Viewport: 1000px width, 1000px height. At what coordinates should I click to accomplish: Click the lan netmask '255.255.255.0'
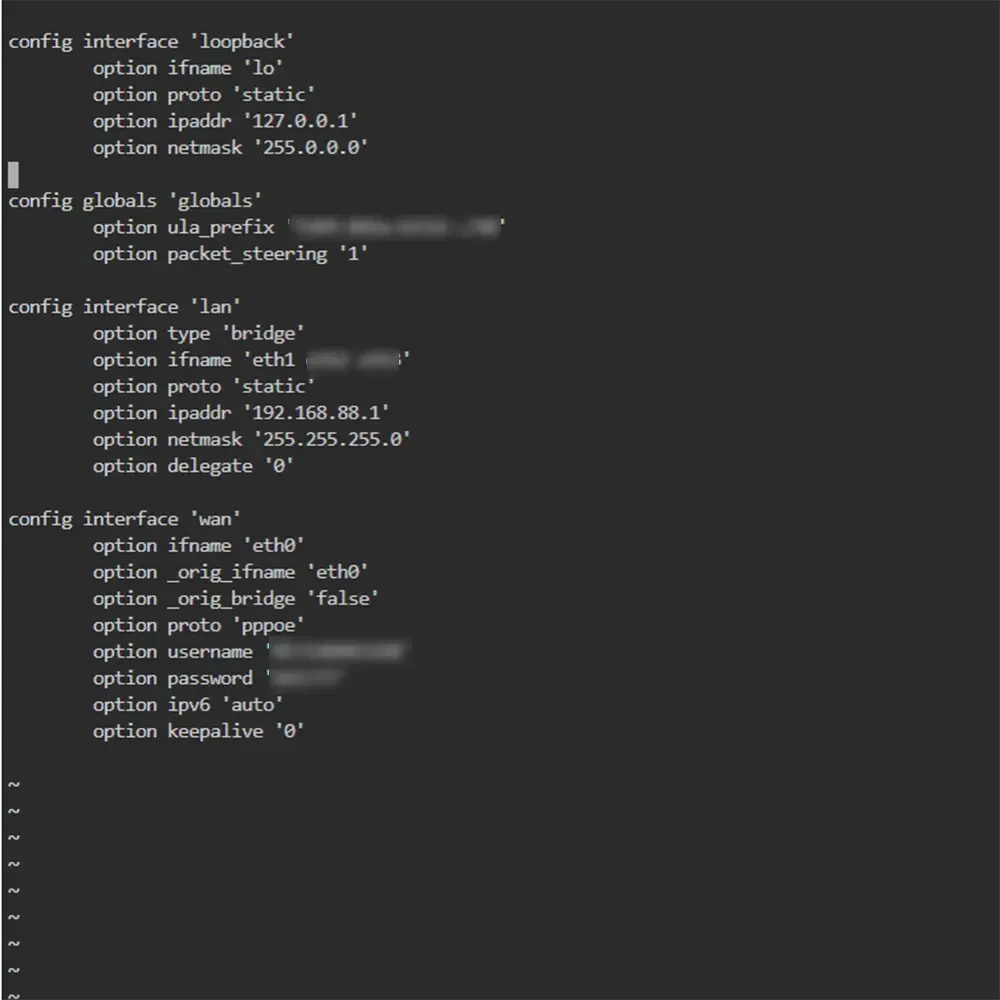point(332,439)
